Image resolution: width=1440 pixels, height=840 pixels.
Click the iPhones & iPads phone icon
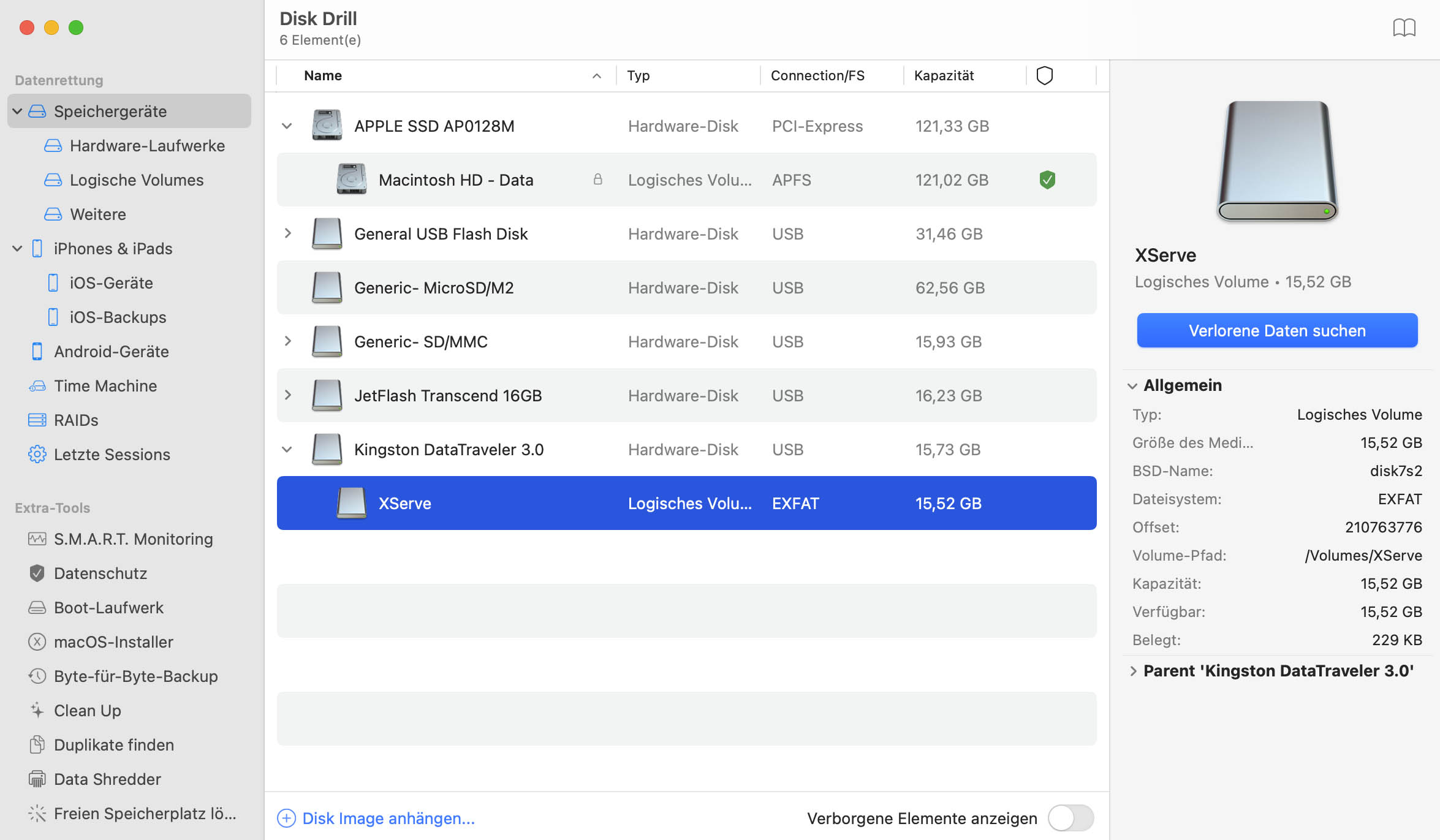(37, 248)
